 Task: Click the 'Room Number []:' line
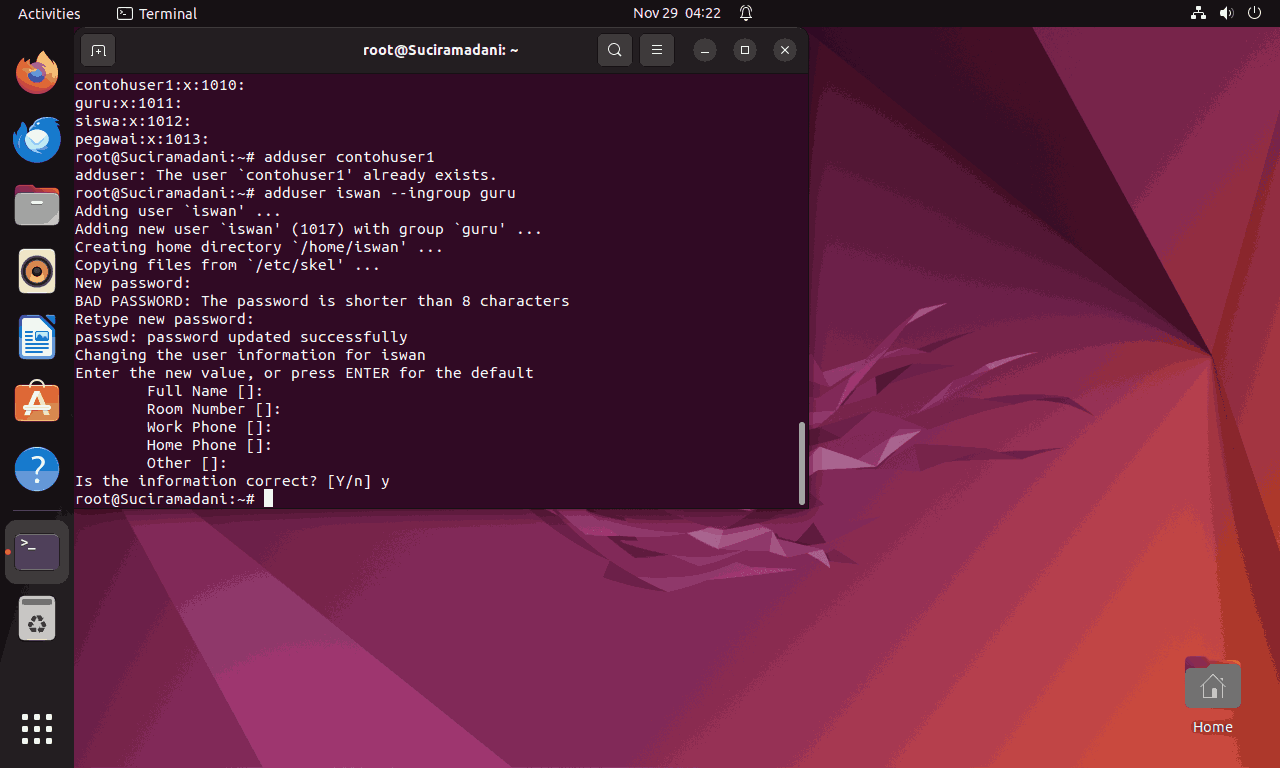point(214,409)
